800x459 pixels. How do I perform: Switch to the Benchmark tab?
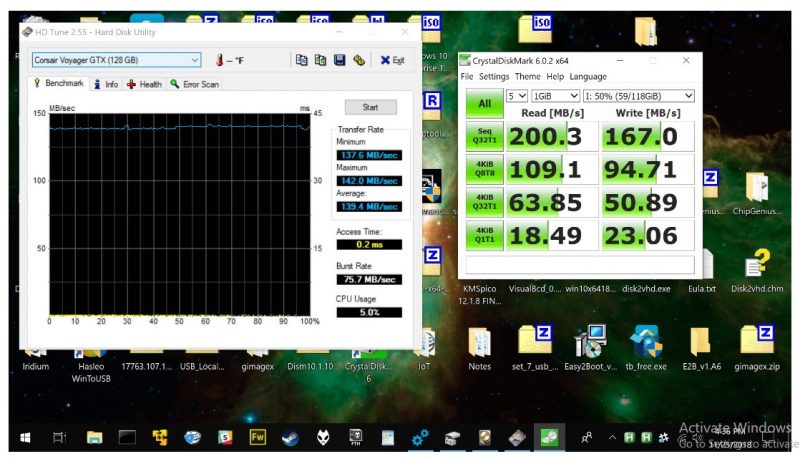pyautogui.click(x=59, y=83)
